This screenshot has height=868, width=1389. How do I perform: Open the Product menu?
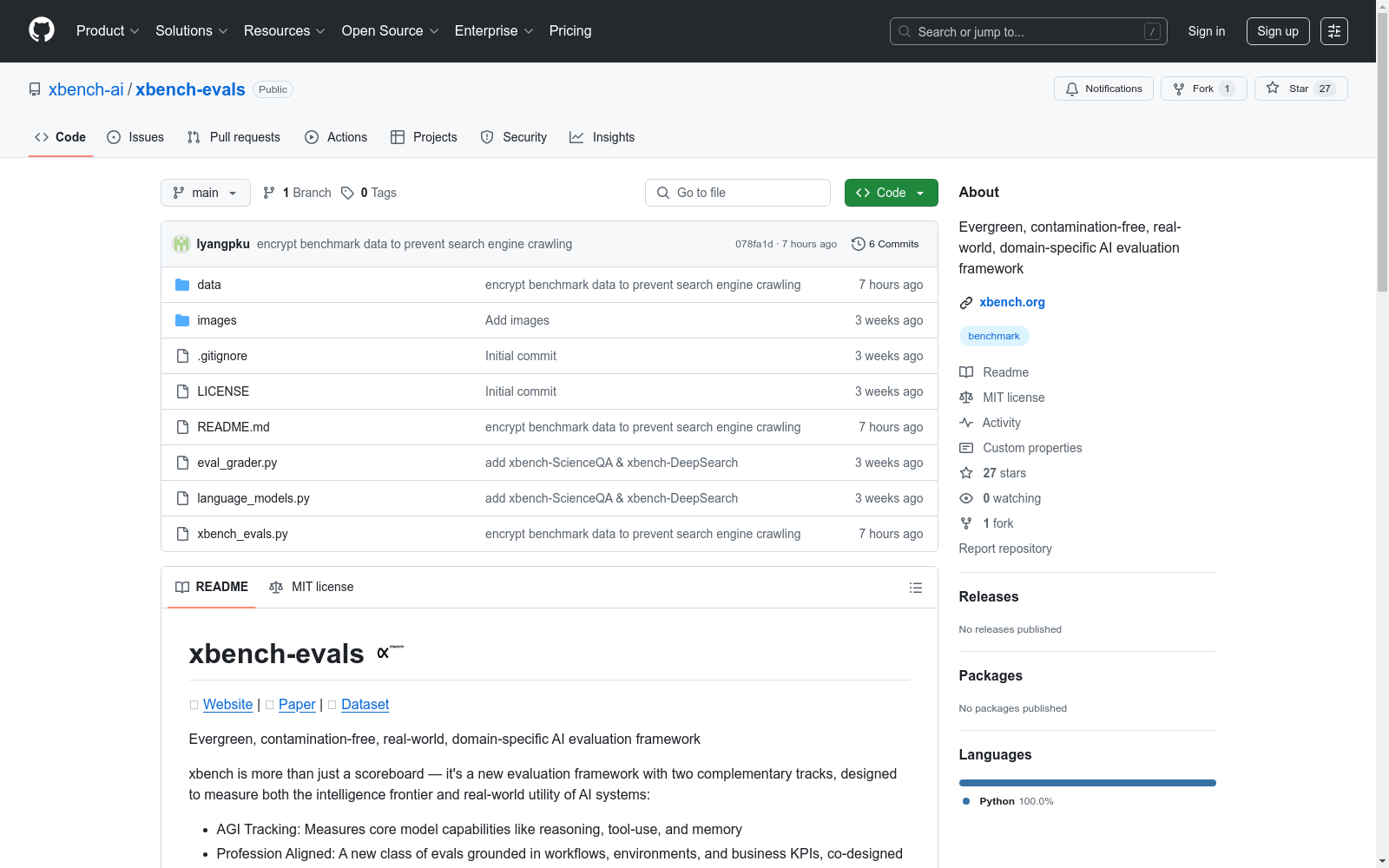coord(108,31)
